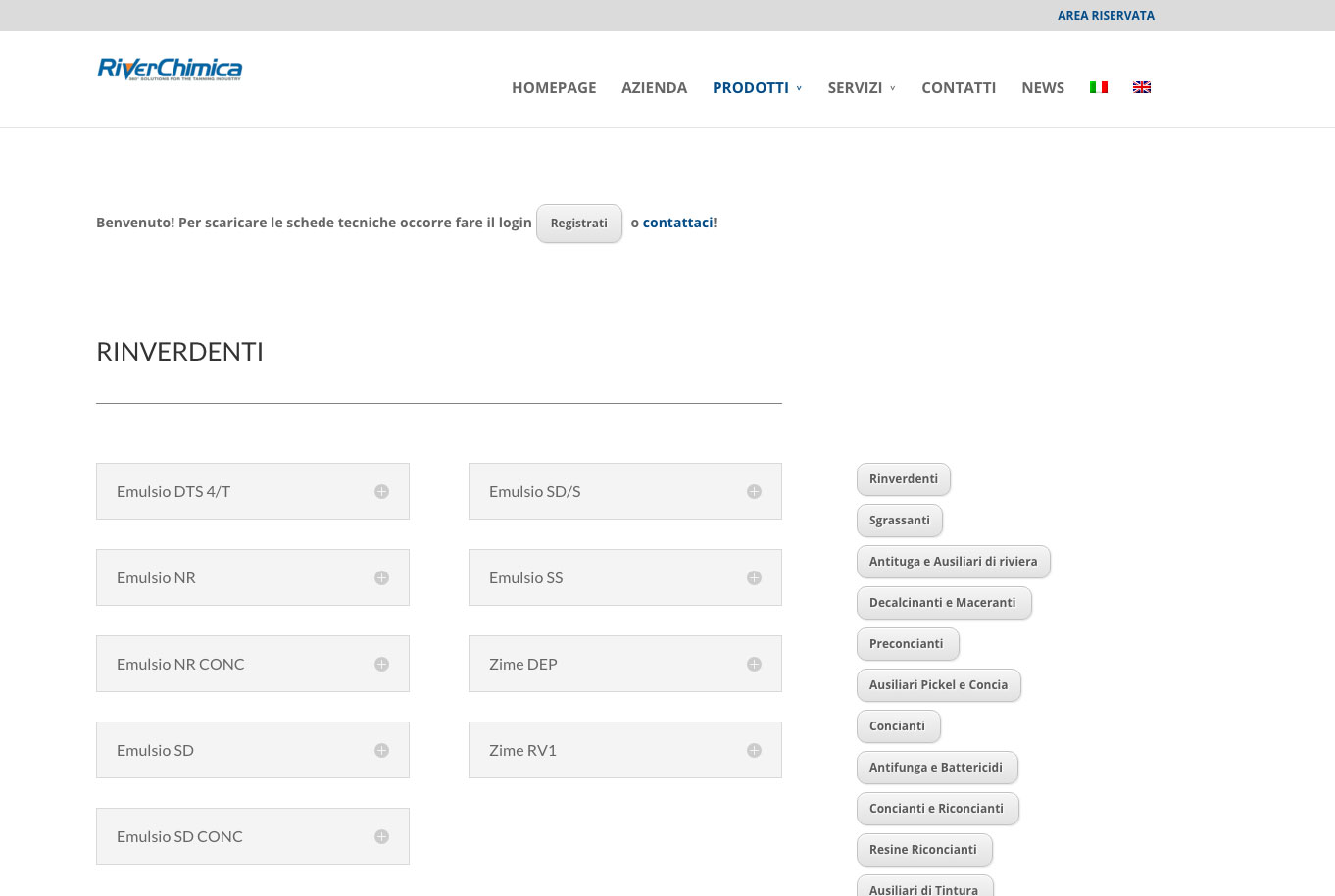Image resolution: width=1335 pixels, height=896 pixels.
Task: Click plus icon on Zime RV1
Action: coord(755,751)
